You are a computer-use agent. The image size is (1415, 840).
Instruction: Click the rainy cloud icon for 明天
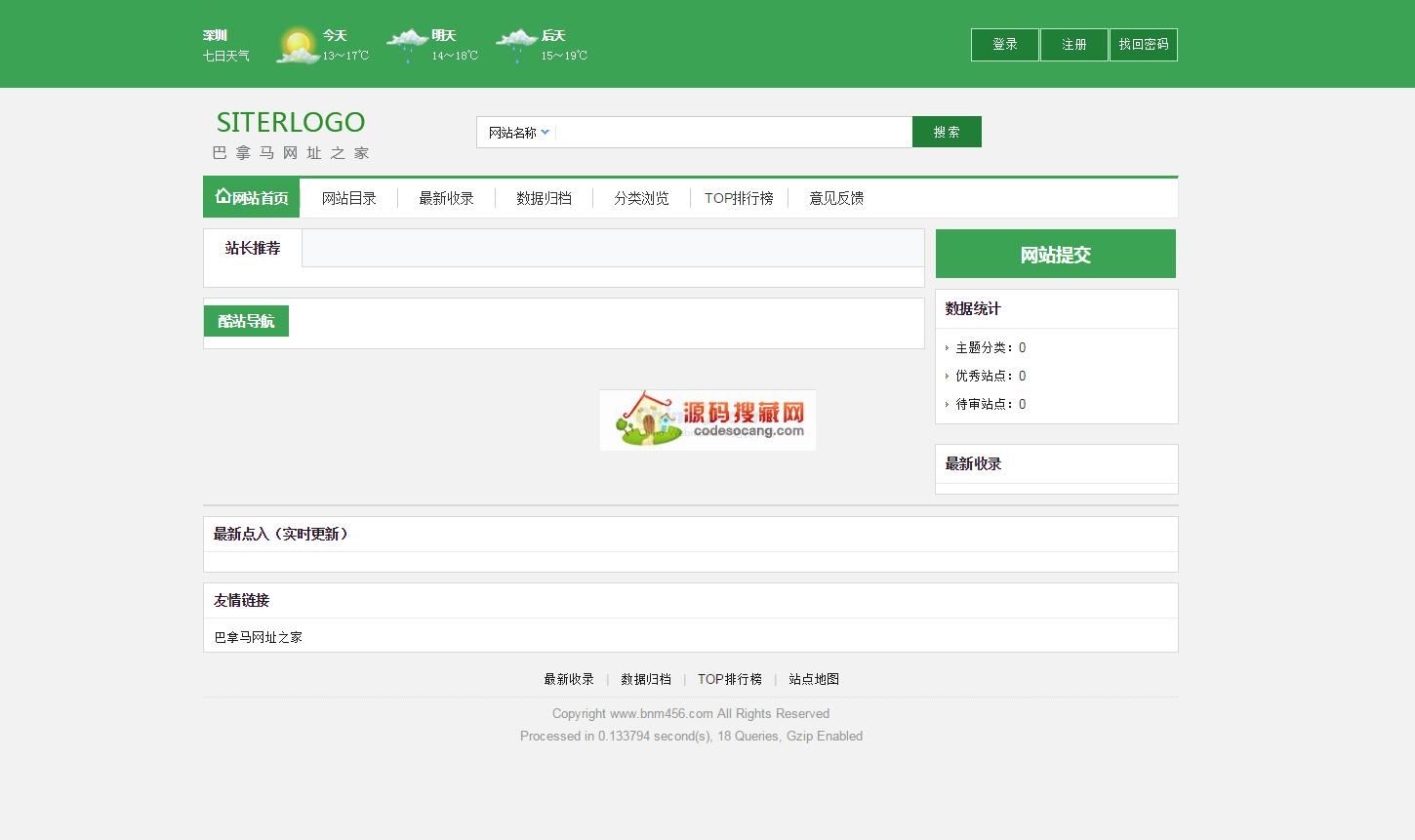click(407, 45)
